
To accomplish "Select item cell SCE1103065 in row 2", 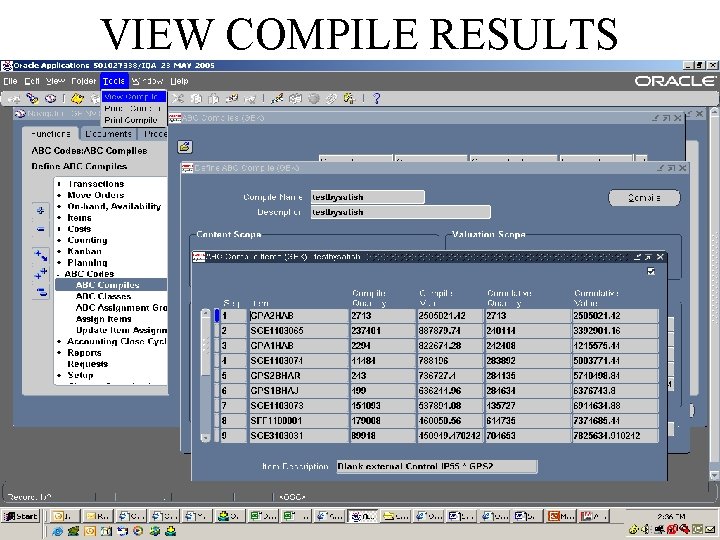I will click(299, 331).
